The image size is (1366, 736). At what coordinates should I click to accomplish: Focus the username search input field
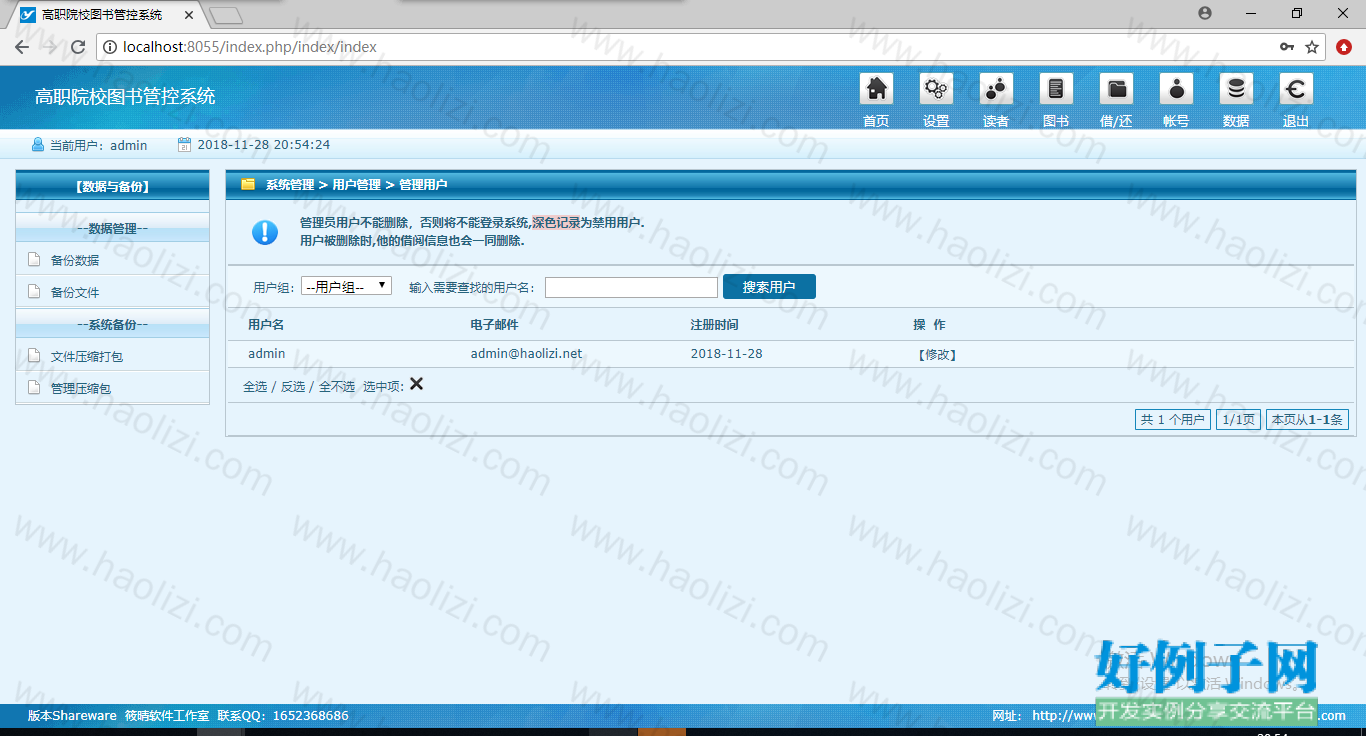pyautogui.click(x=631, y=287)
